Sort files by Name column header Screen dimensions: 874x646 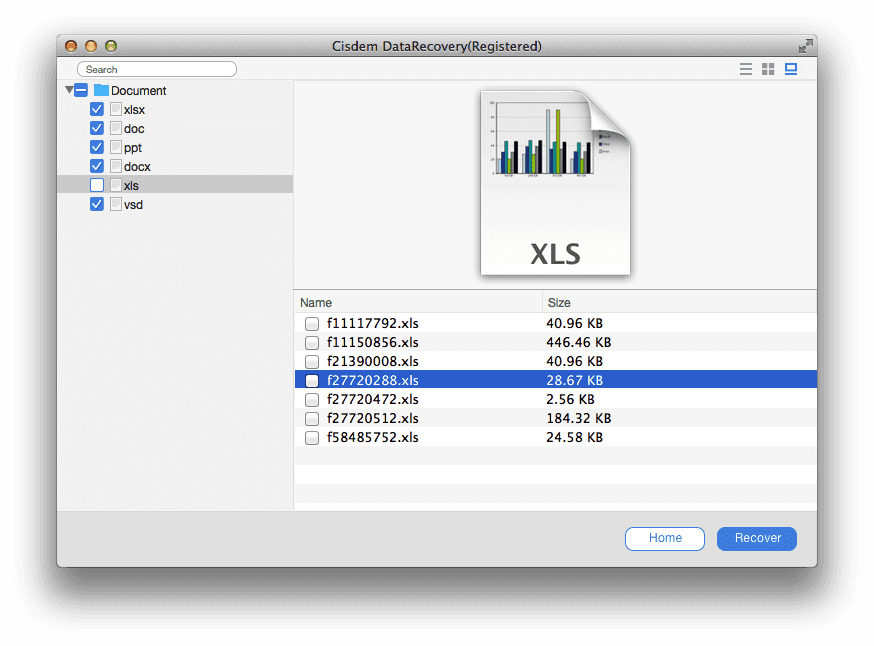tap(417, 302)
